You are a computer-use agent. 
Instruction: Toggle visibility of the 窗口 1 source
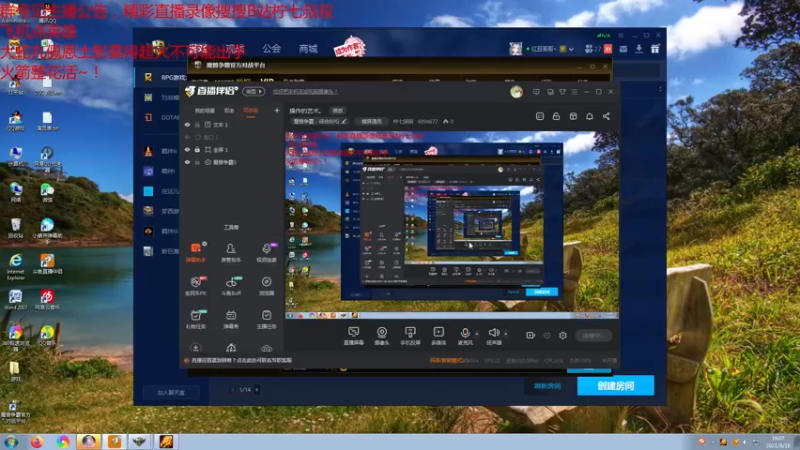(x=187, y=137)
